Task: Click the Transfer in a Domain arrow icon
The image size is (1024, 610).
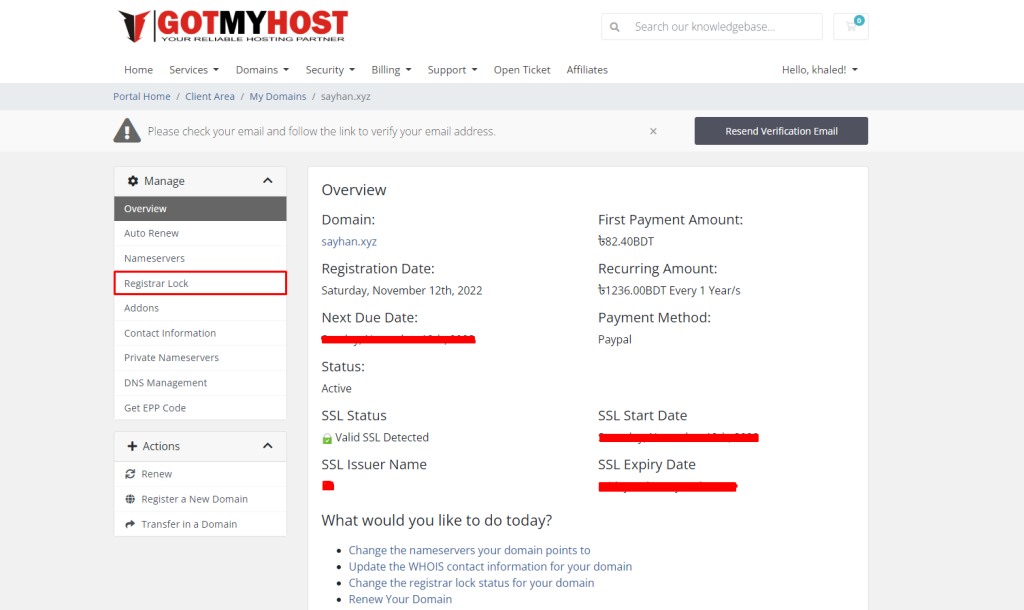Action: coord(130,524)
